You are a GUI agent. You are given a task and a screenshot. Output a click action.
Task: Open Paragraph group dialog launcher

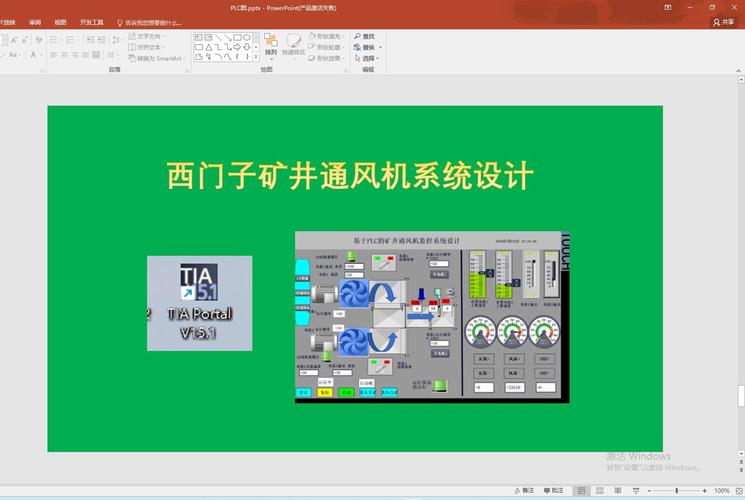tap(187, 70)
